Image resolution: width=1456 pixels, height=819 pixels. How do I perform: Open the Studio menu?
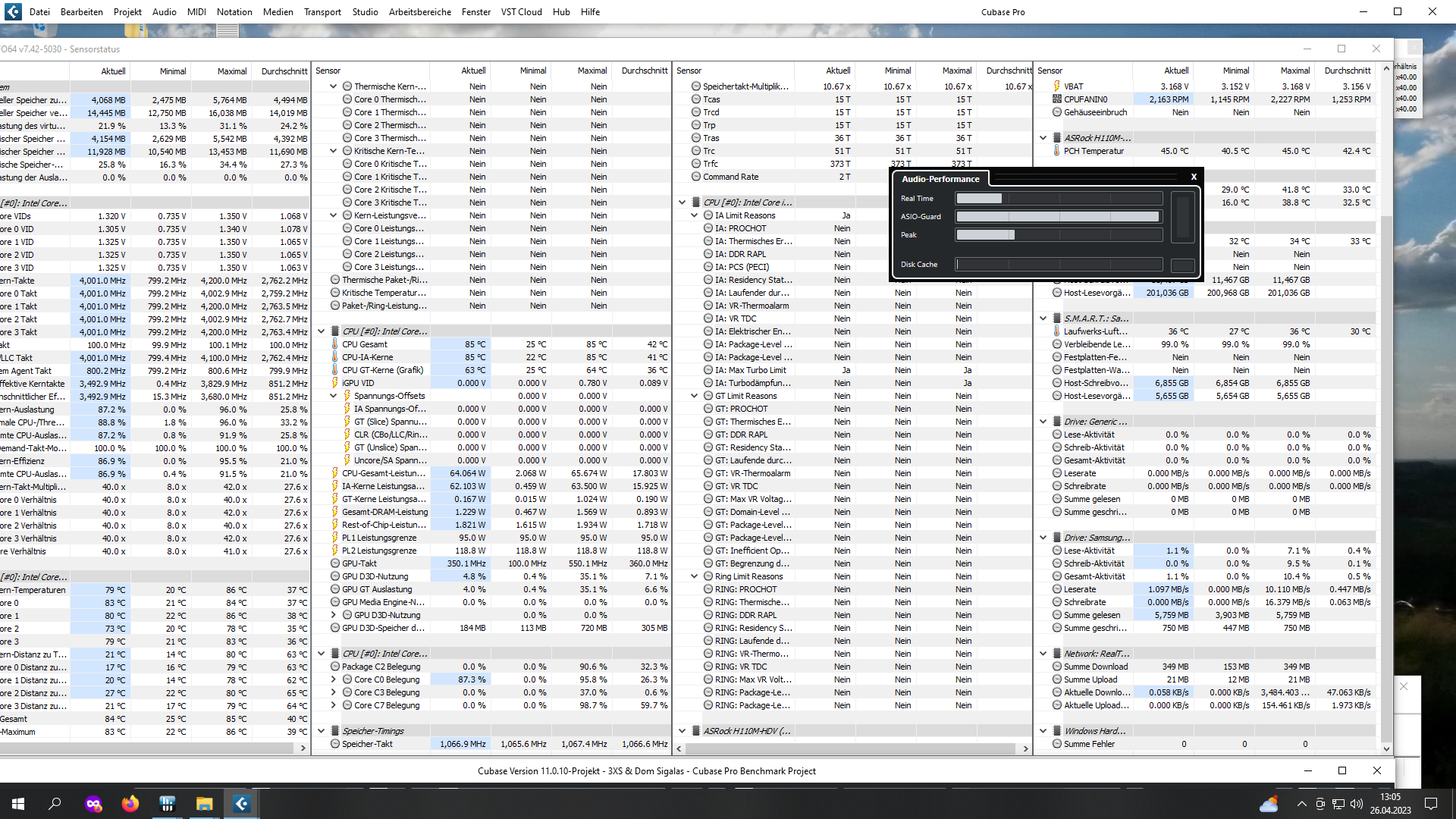tap(365, 11)
